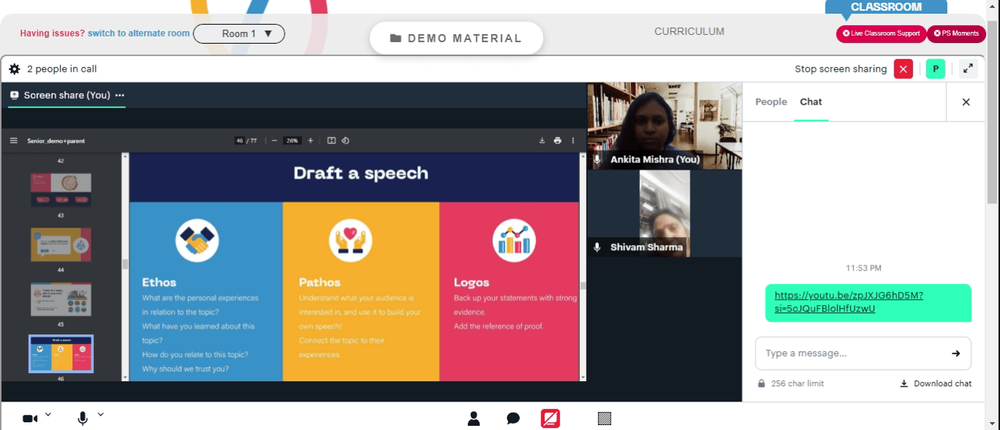Image resolution: width=1000 pixels, height=430 pixels.
Task: Send the chat message arrow
Action: [956, 353]
